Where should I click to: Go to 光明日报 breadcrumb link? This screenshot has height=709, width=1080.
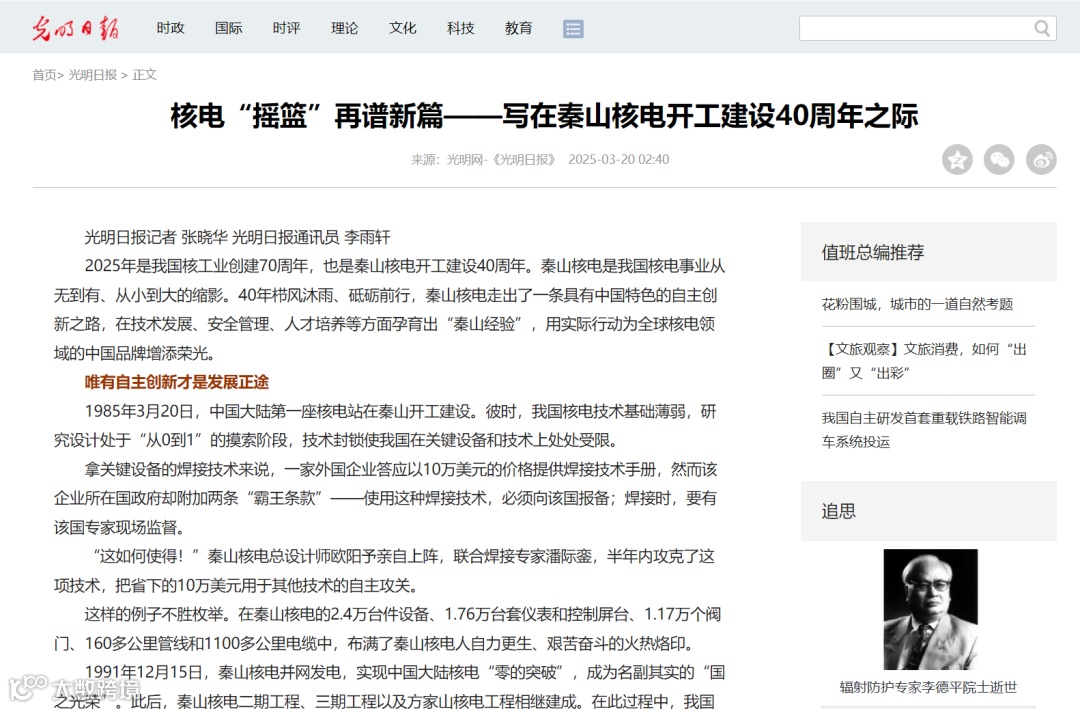coord(92,75)
